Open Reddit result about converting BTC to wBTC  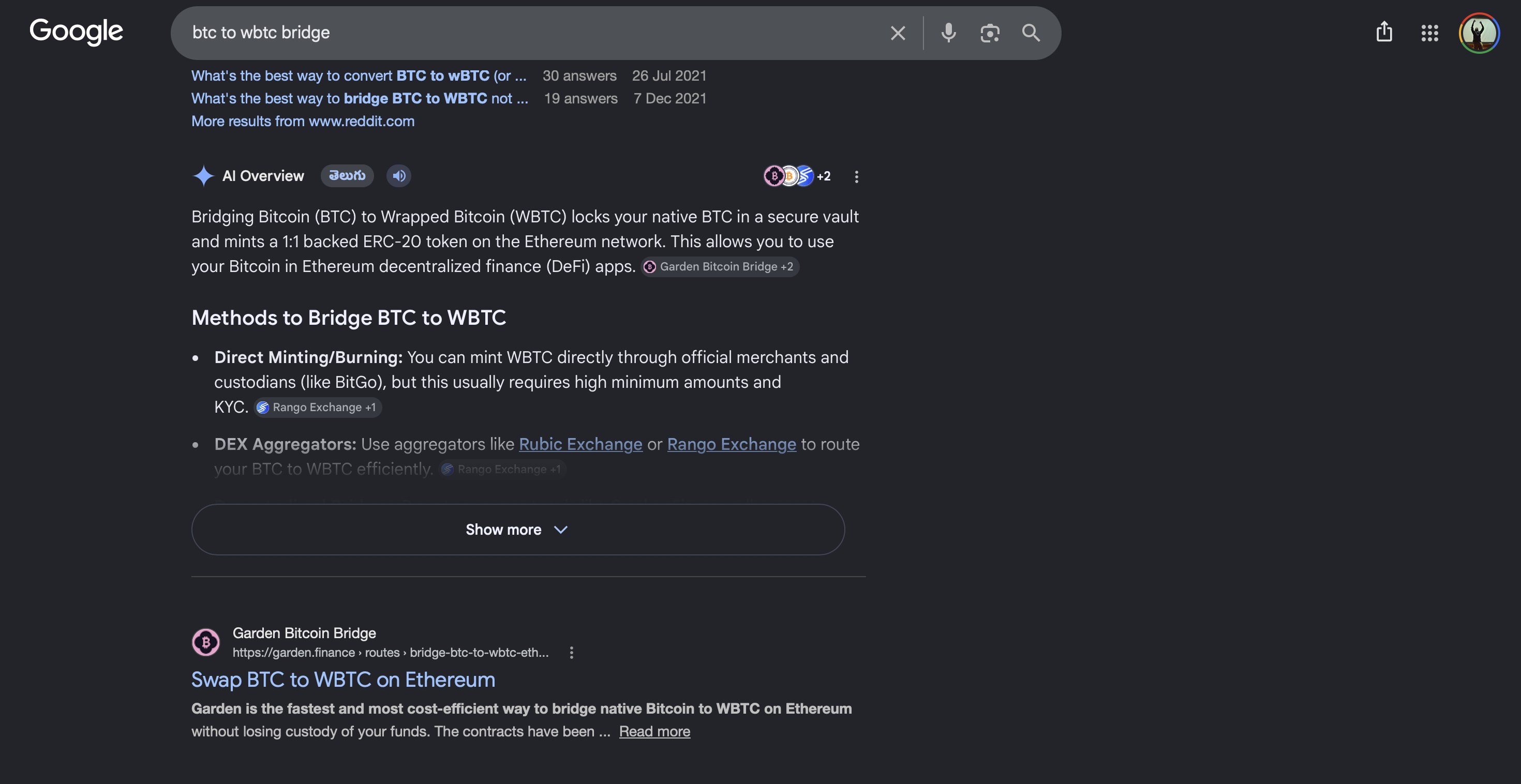click(359, 76)
